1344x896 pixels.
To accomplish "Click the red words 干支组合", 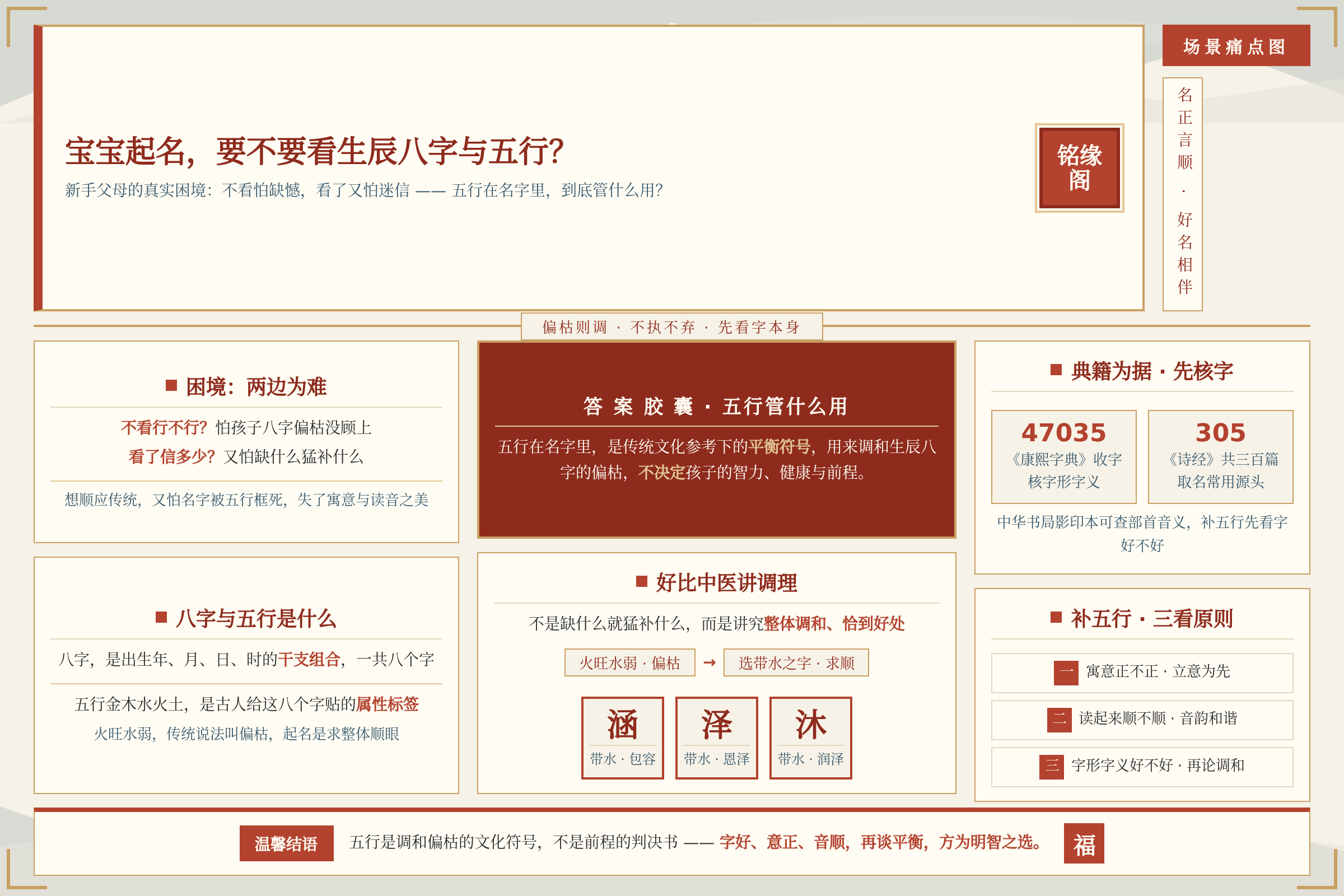I will (309, 660).
